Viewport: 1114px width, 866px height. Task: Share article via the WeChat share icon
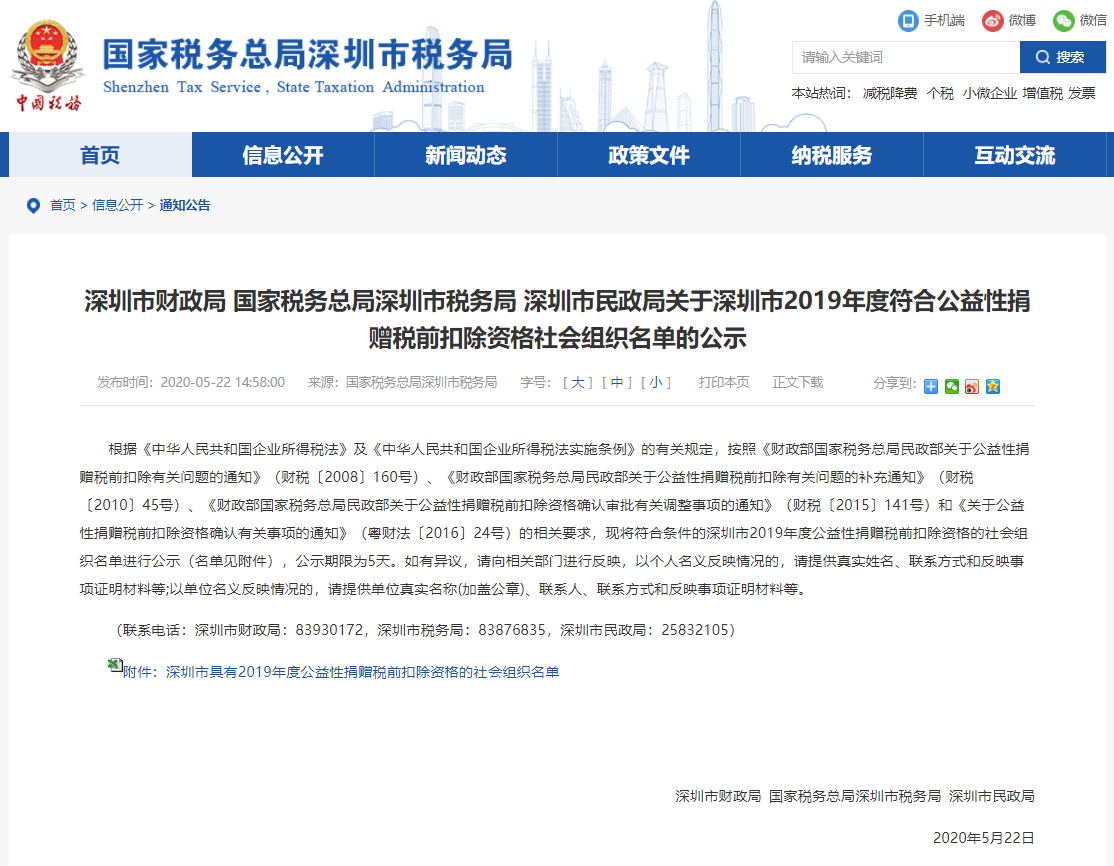pyautogui.click(x=952, y=386)
